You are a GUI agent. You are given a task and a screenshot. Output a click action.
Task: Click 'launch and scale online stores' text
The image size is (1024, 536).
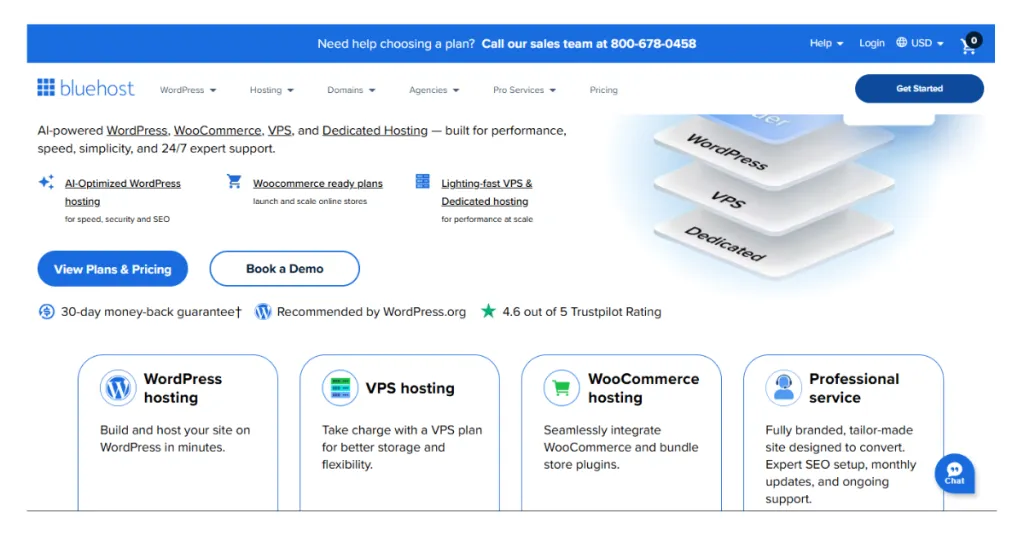tap(310, 201)
